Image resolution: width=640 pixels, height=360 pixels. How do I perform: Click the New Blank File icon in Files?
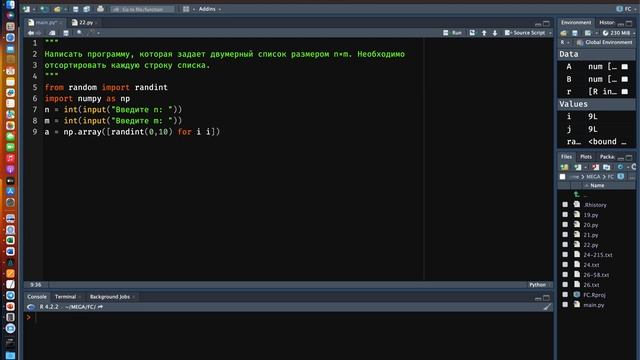tap(578, 167)
